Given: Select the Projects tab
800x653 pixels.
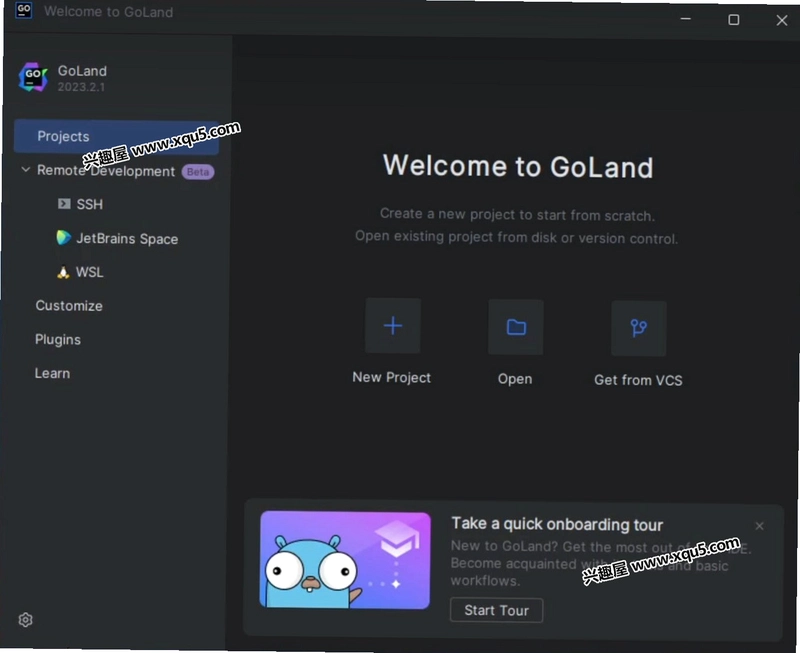Looking at the screenshot, I should (116, 136).
